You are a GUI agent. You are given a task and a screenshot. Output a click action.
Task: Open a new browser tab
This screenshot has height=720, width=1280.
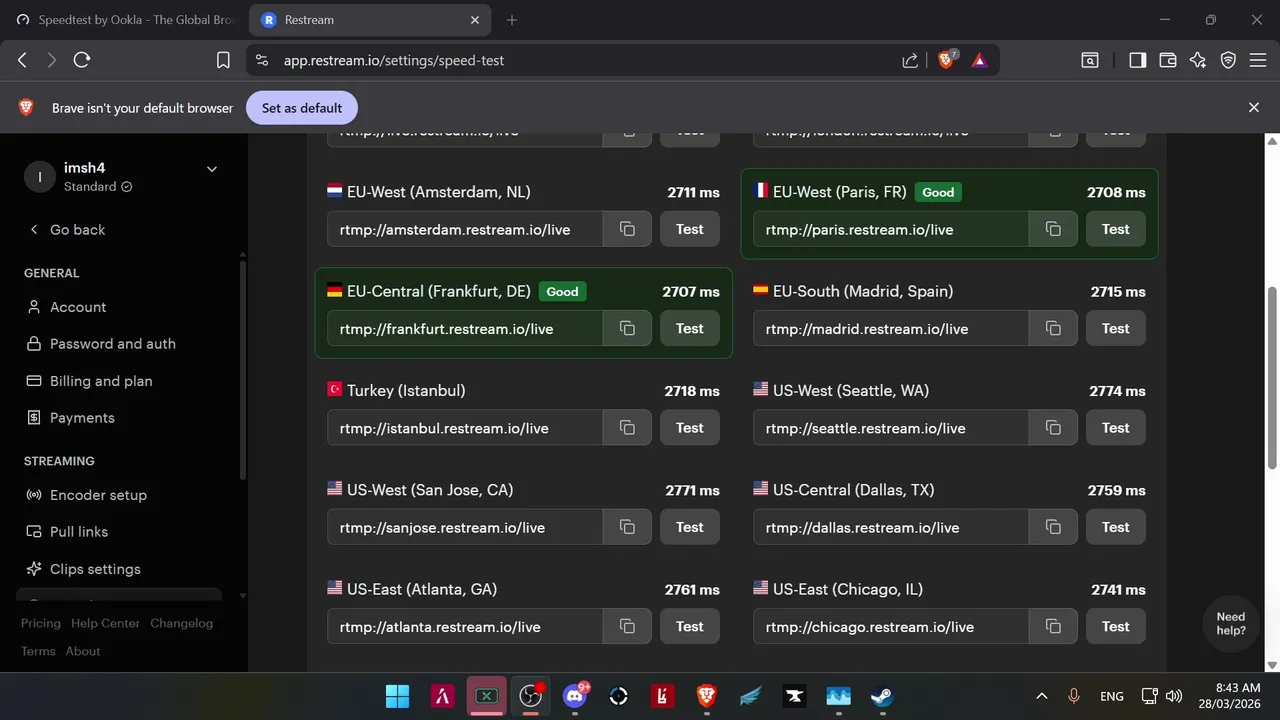tap(512, 20)
